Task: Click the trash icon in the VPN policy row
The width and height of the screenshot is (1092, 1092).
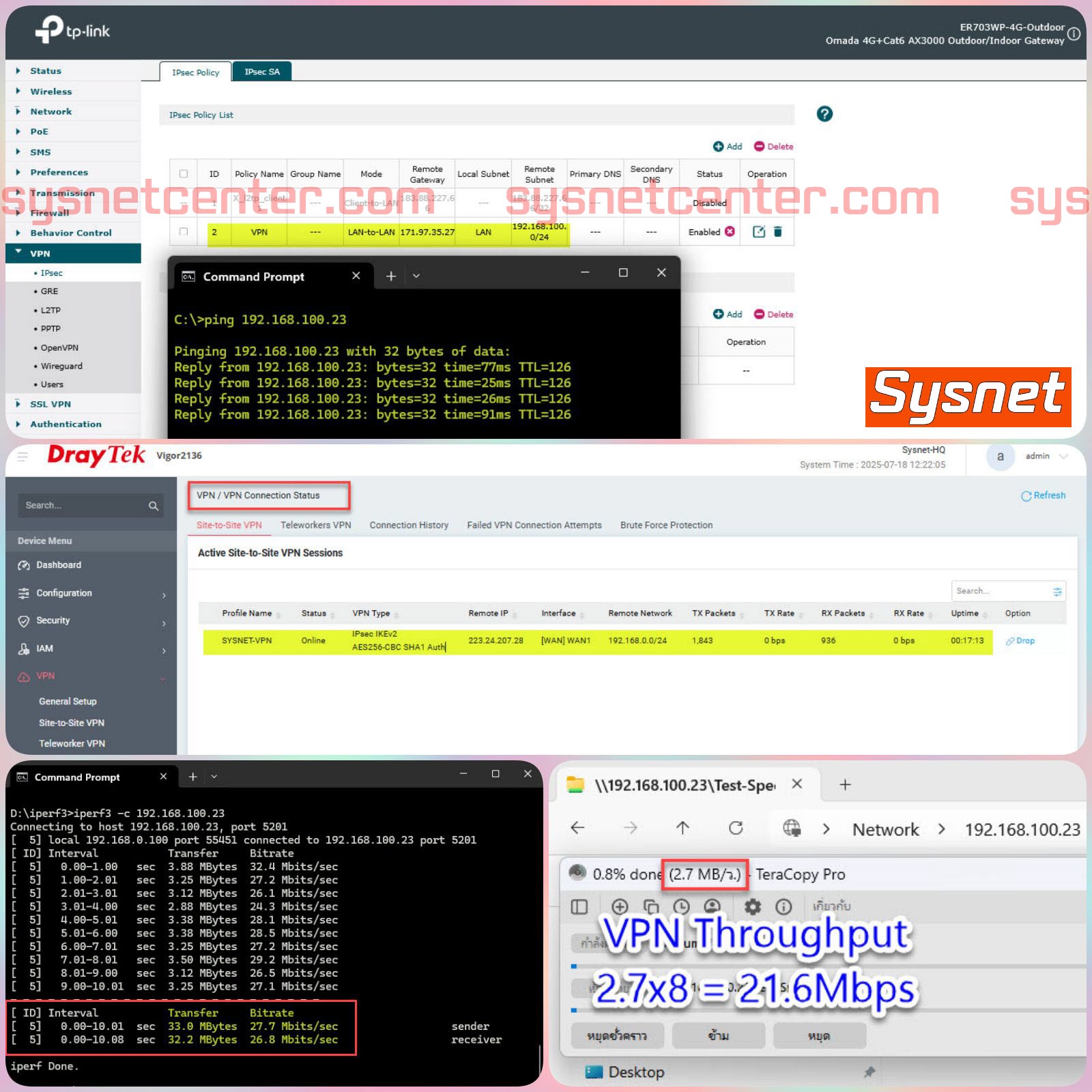Action: pos(777,232)
